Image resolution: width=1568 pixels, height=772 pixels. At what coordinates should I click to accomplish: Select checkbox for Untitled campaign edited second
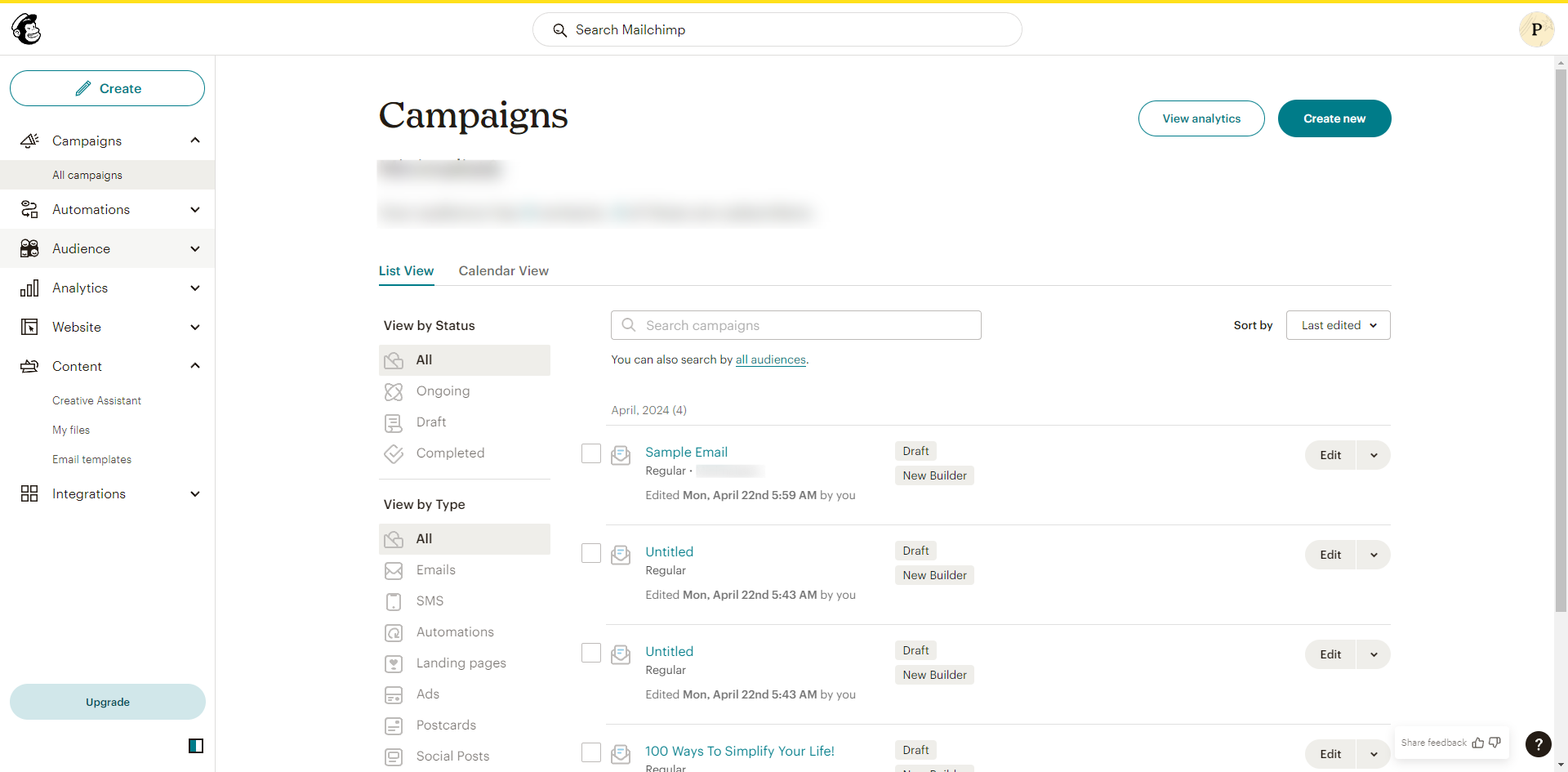point(591,553)
